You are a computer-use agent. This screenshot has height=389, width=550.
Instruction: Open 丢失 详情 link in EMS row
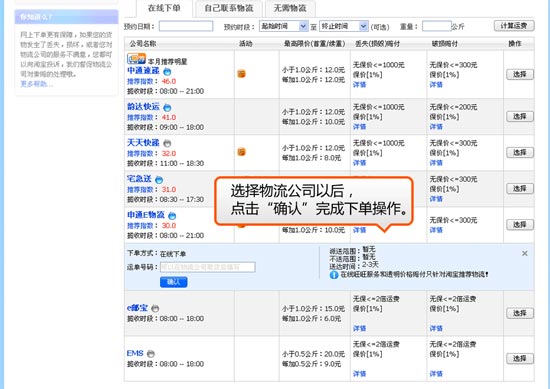(x=360, y=374)
